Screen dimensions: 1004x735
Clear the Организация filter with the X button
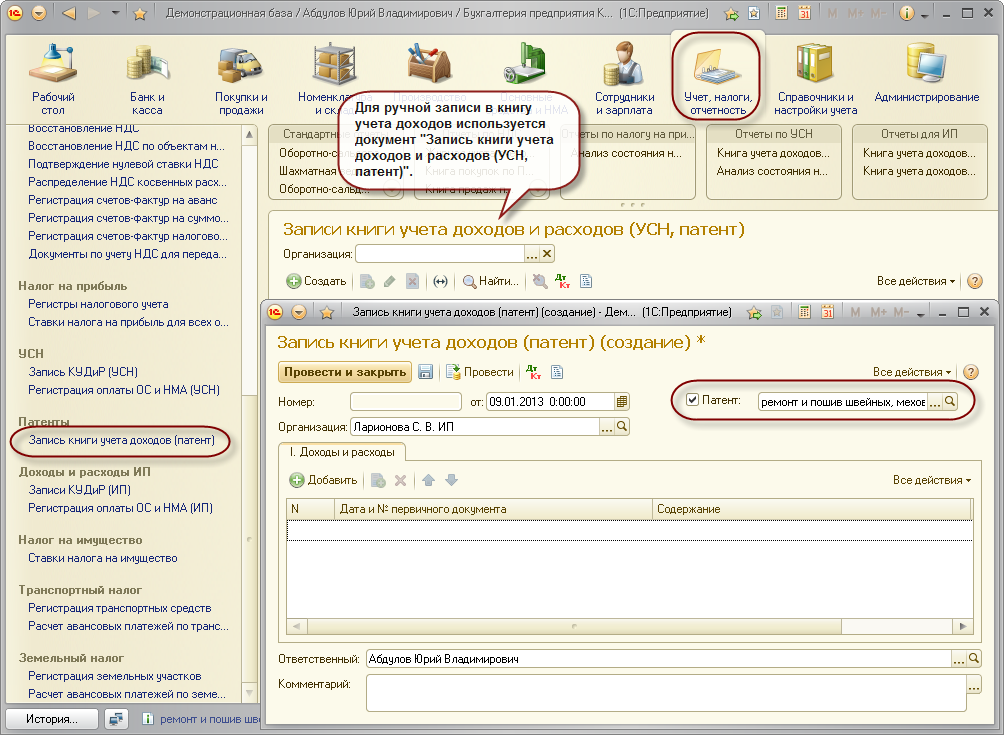pos(547,254)
